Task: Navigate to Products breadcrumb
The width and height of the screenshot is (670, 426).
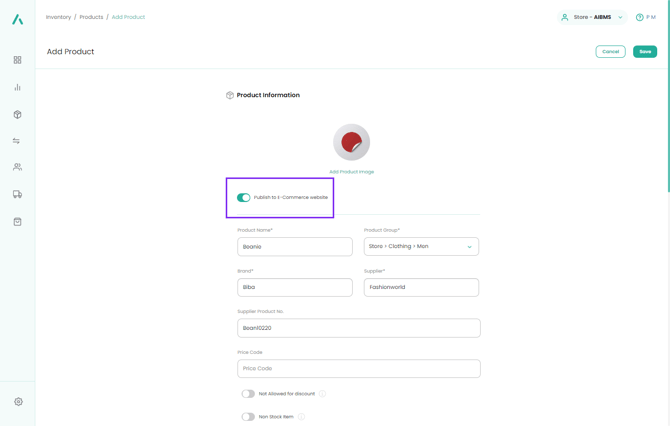Action: click(91, 17)
